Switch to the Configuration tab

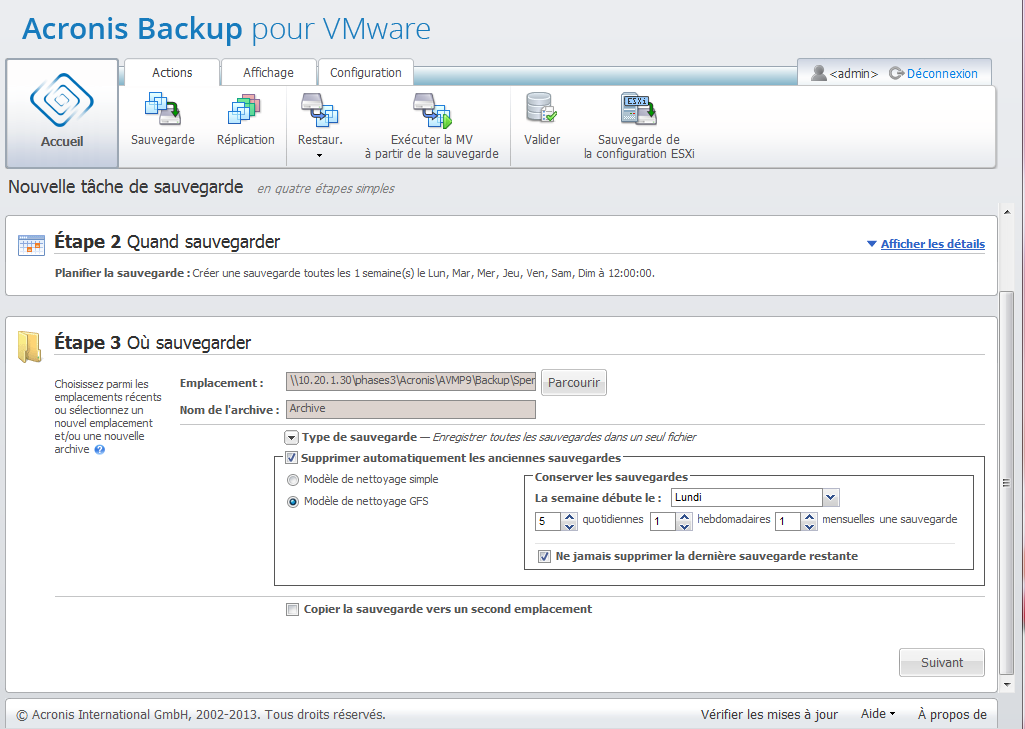[x=365, y=73]
